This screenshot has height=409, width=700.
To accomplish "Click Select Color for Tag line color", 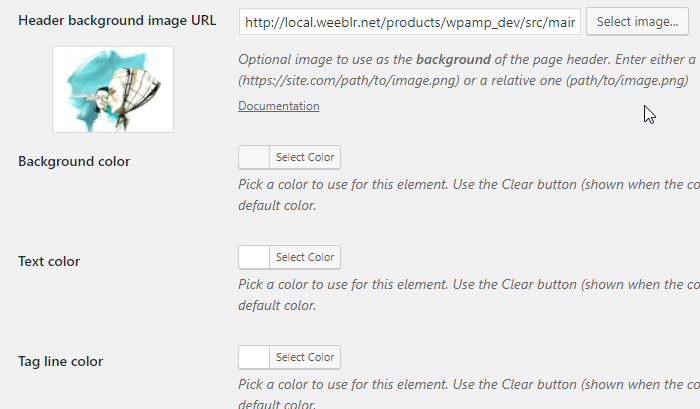I will pos(305,357).
